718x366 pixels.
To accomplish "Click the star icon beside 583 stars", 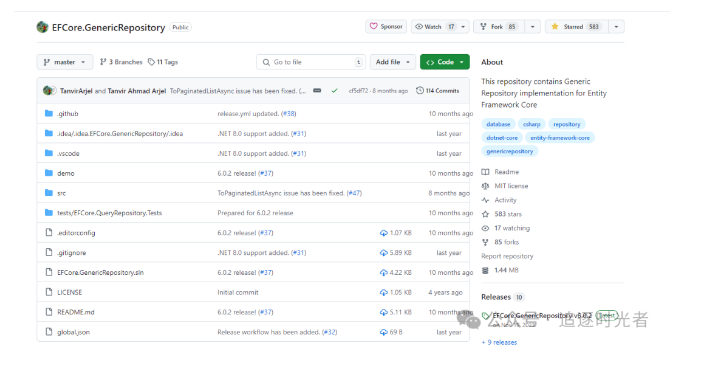I will pyautogui.click(x=485, y=214).
